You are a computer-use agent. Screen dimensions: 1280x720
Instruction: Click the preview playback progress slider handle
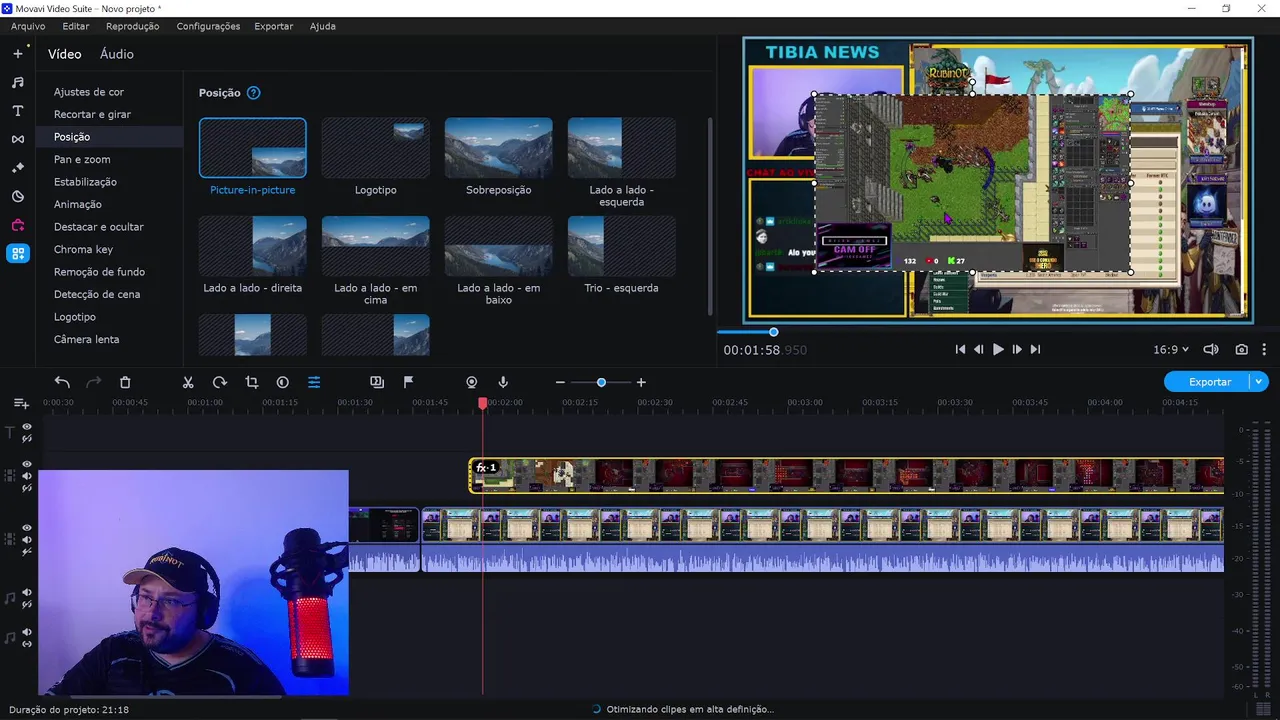click(x=773, y=332)
